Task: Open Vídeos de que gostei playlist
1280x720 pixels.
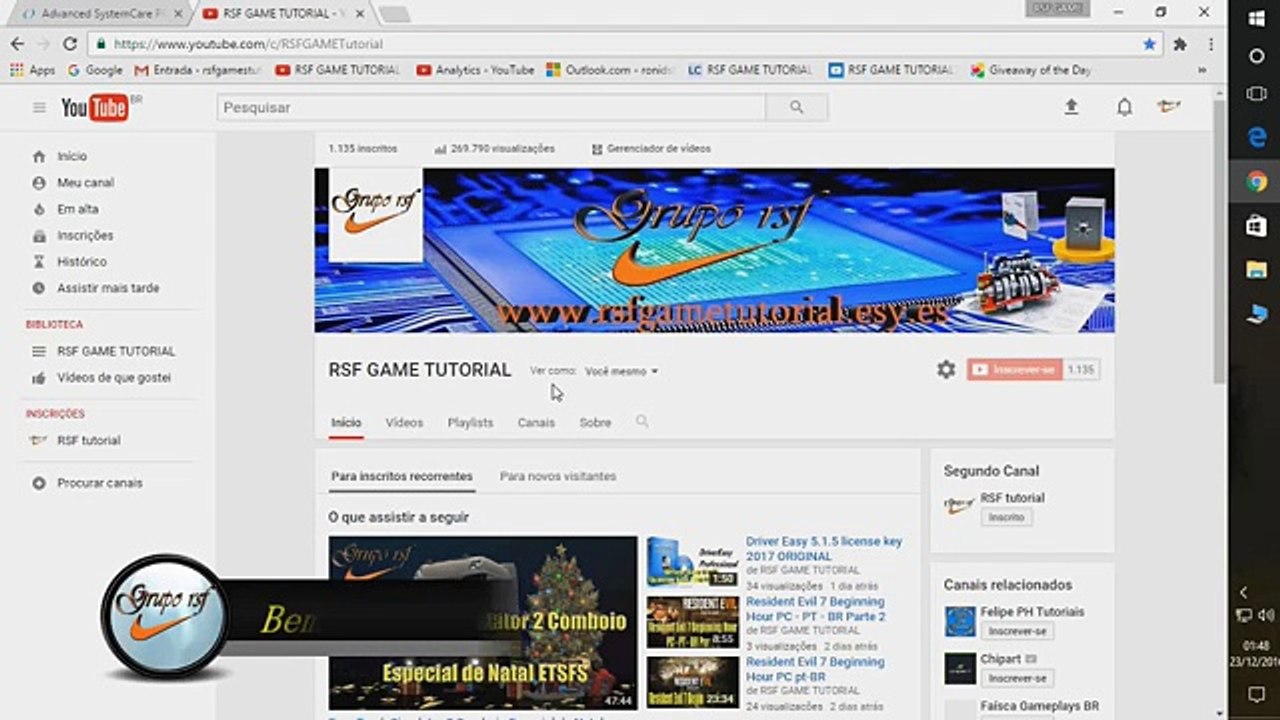Action: pos(114,378)
